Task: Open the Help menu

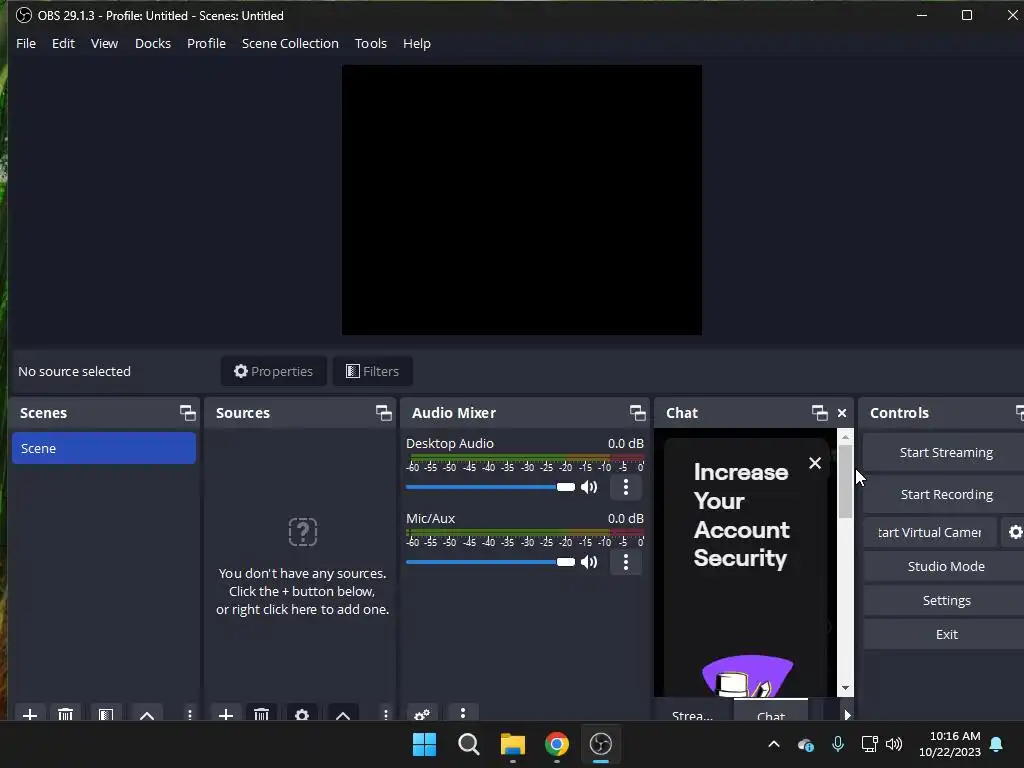Action: click(x=417, y=43)
